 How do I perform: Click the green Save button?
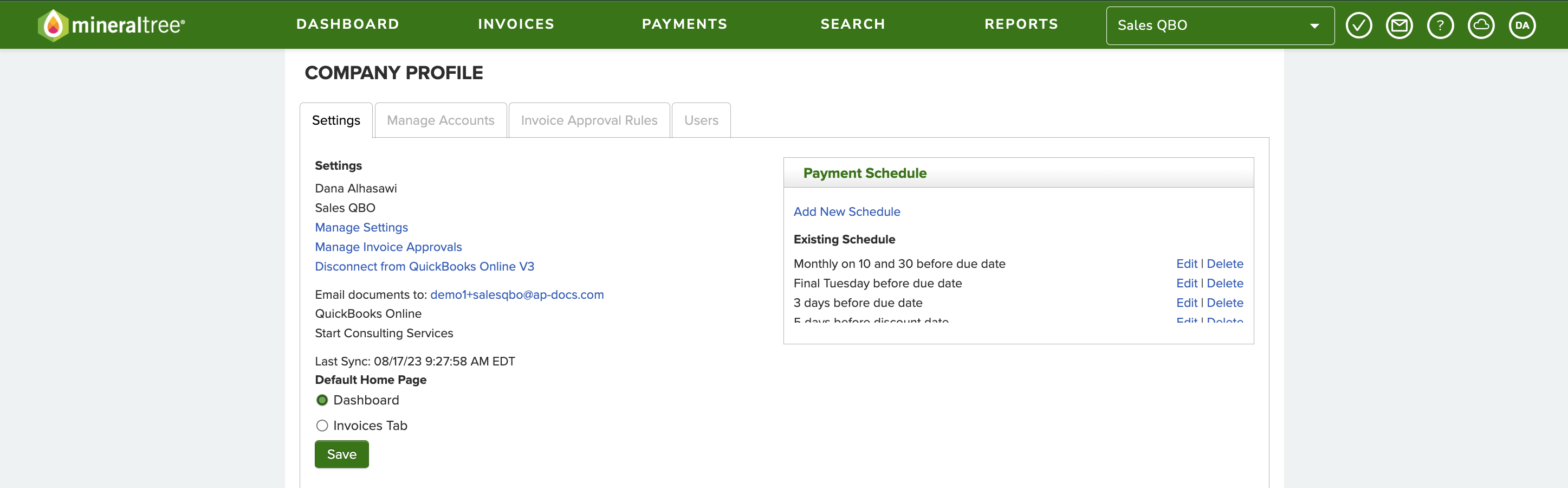341,454
